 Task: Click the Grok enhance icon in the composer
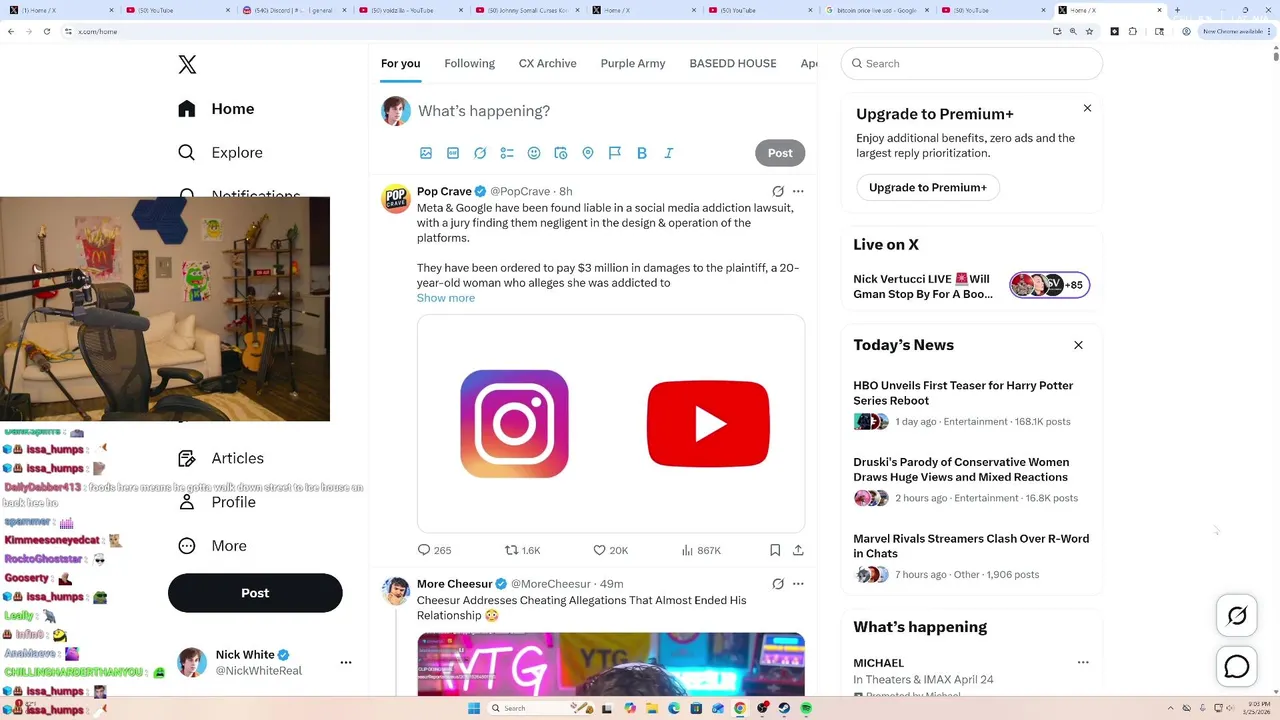pyautogui.click(x=480, y=153)
